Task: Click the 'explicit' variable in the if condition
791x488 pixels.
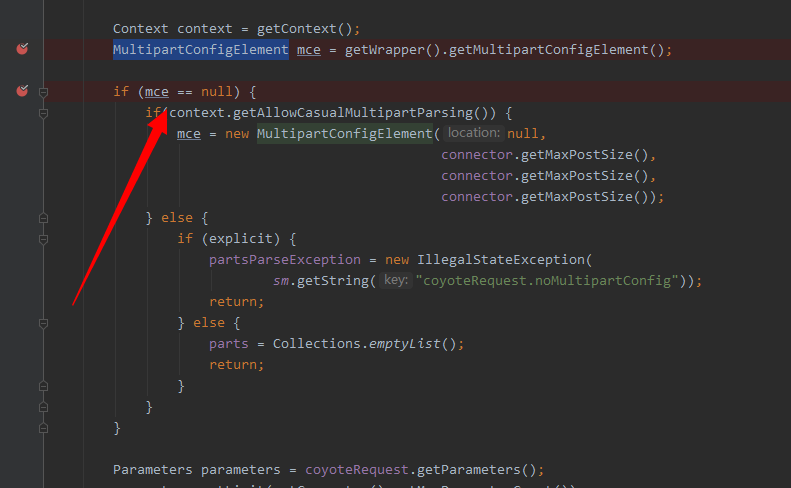Action: (x=241, y=239)
